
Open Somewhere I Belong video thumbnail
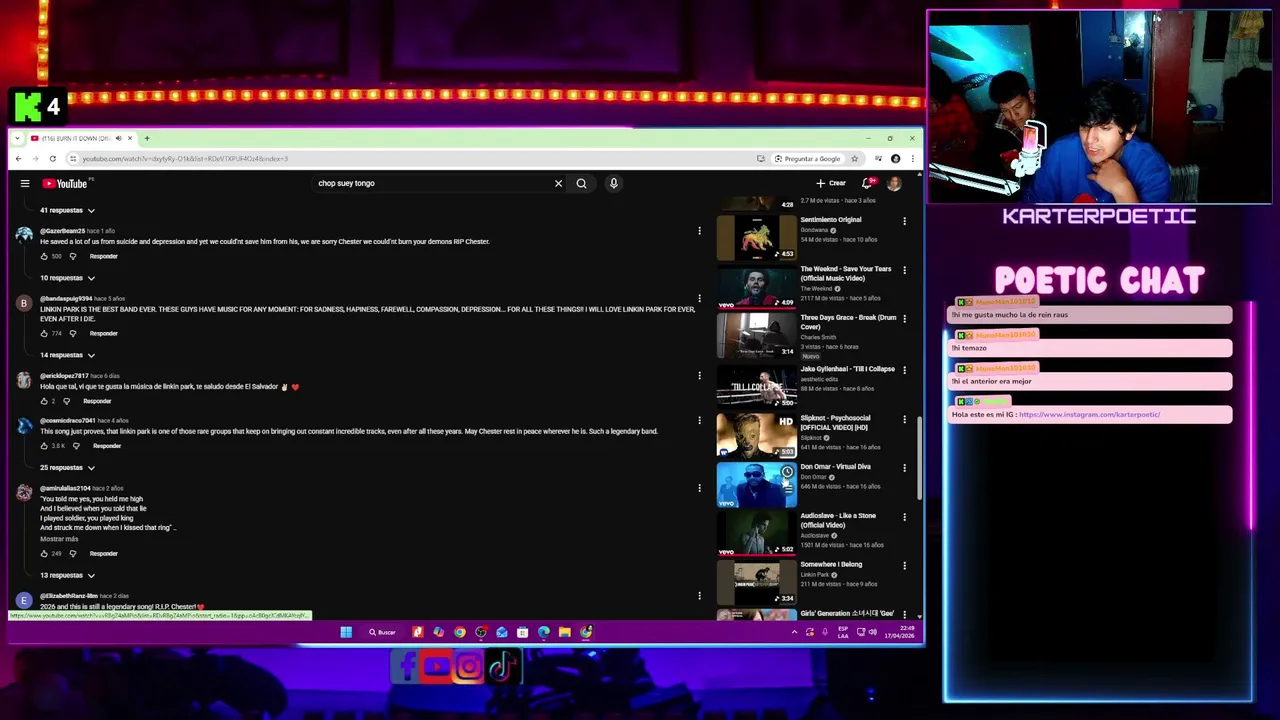point(757,582)
